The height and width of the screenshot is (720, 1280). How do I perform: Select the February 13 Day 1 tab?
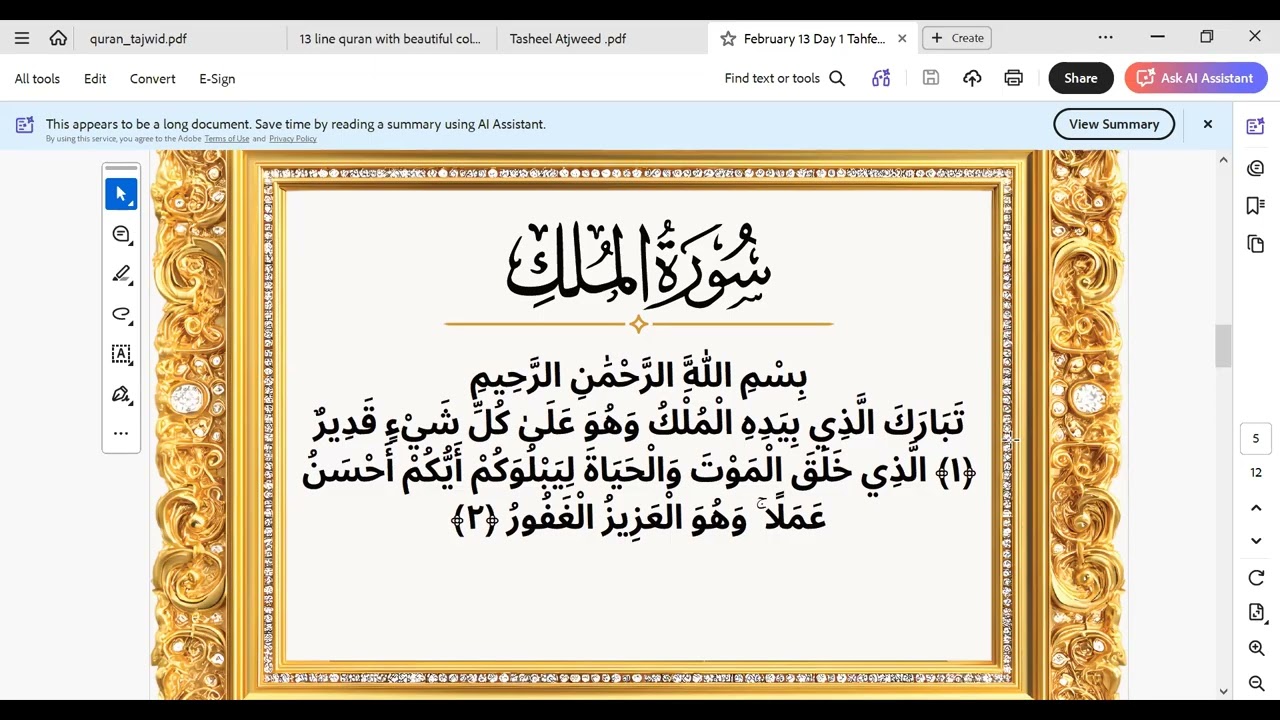(814, 39)
